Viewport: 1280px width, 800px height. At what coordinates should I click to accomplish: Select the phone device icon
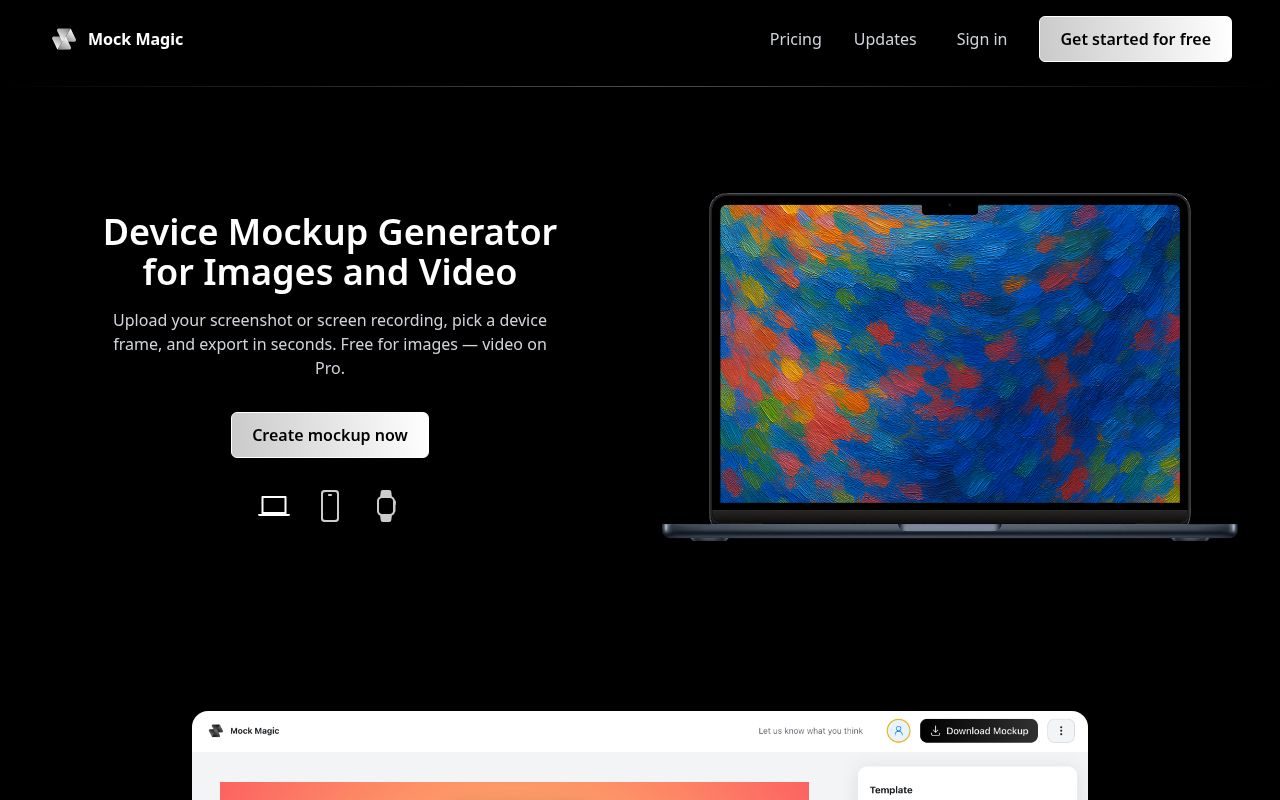click(330, 506)
